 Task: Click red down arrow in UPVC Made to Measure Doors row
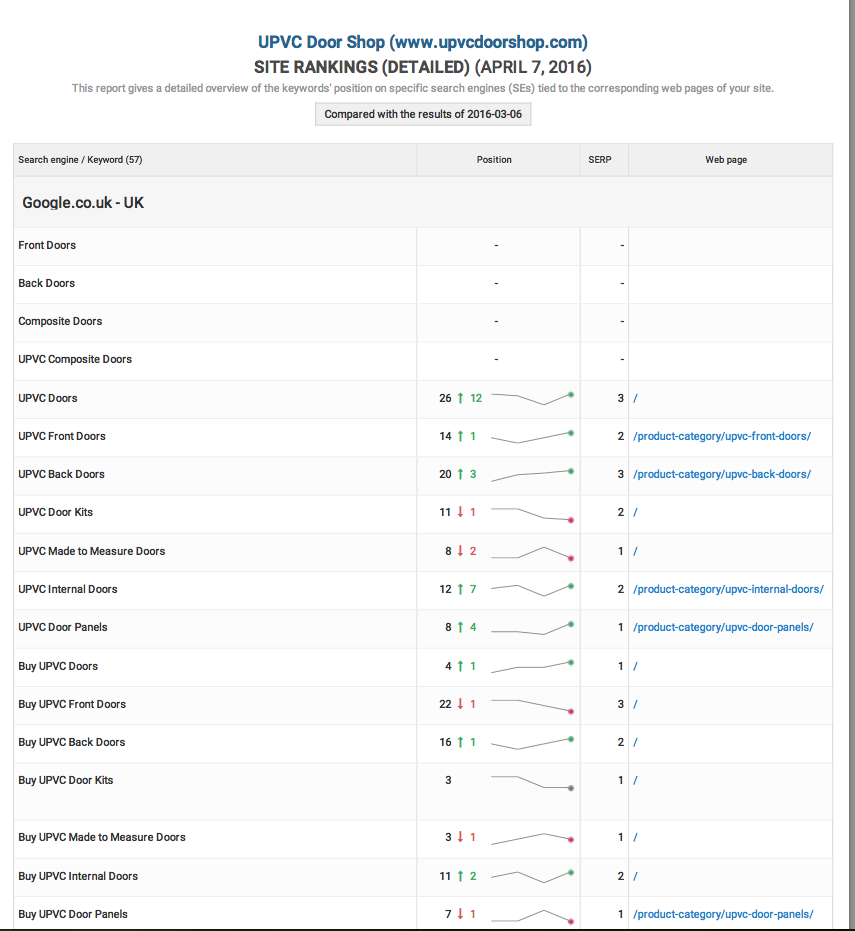(460, 551)
